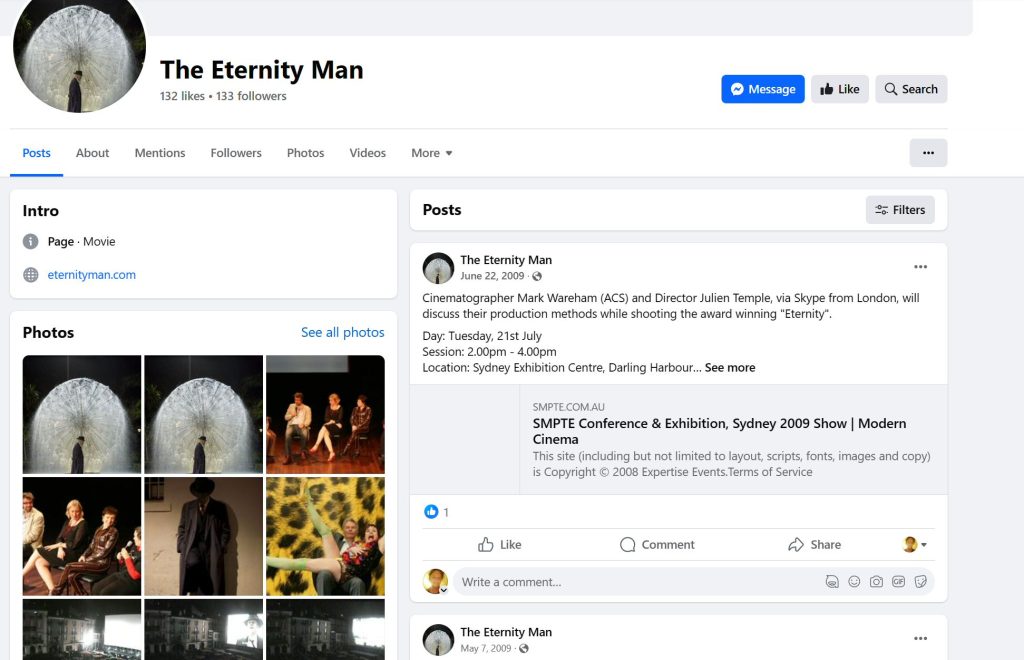Click the blue like reaction icon

tap(431, 512)
